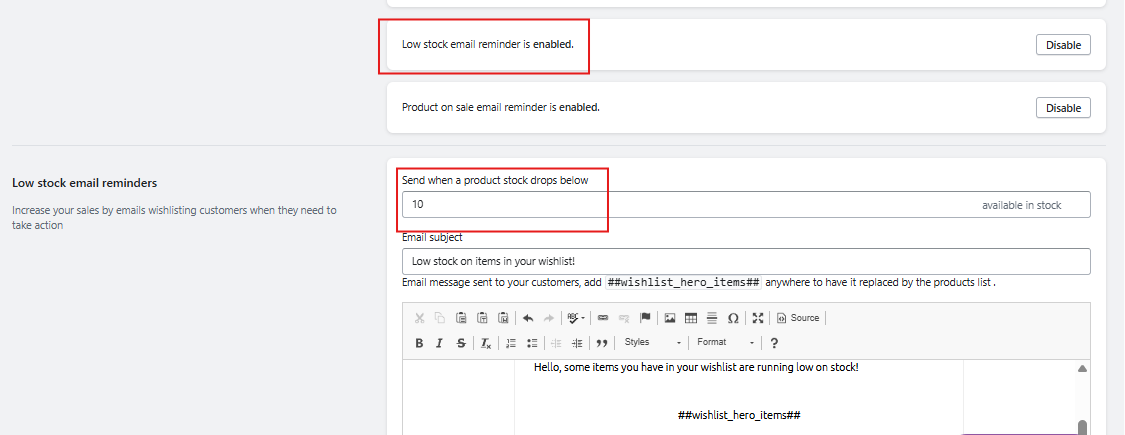
Task: Click the Email subject input field
Action: pos(746,261)
